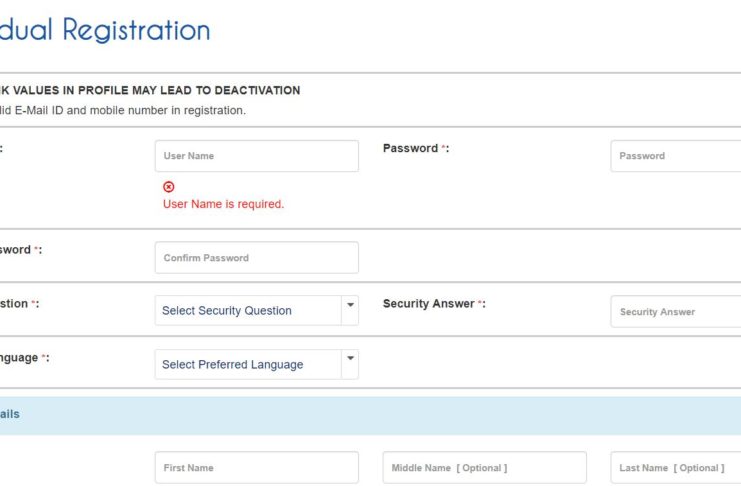Focus the User Name input field
This screenshot has height=486, width=741.
pyautogui.click(x=256, y=156)
